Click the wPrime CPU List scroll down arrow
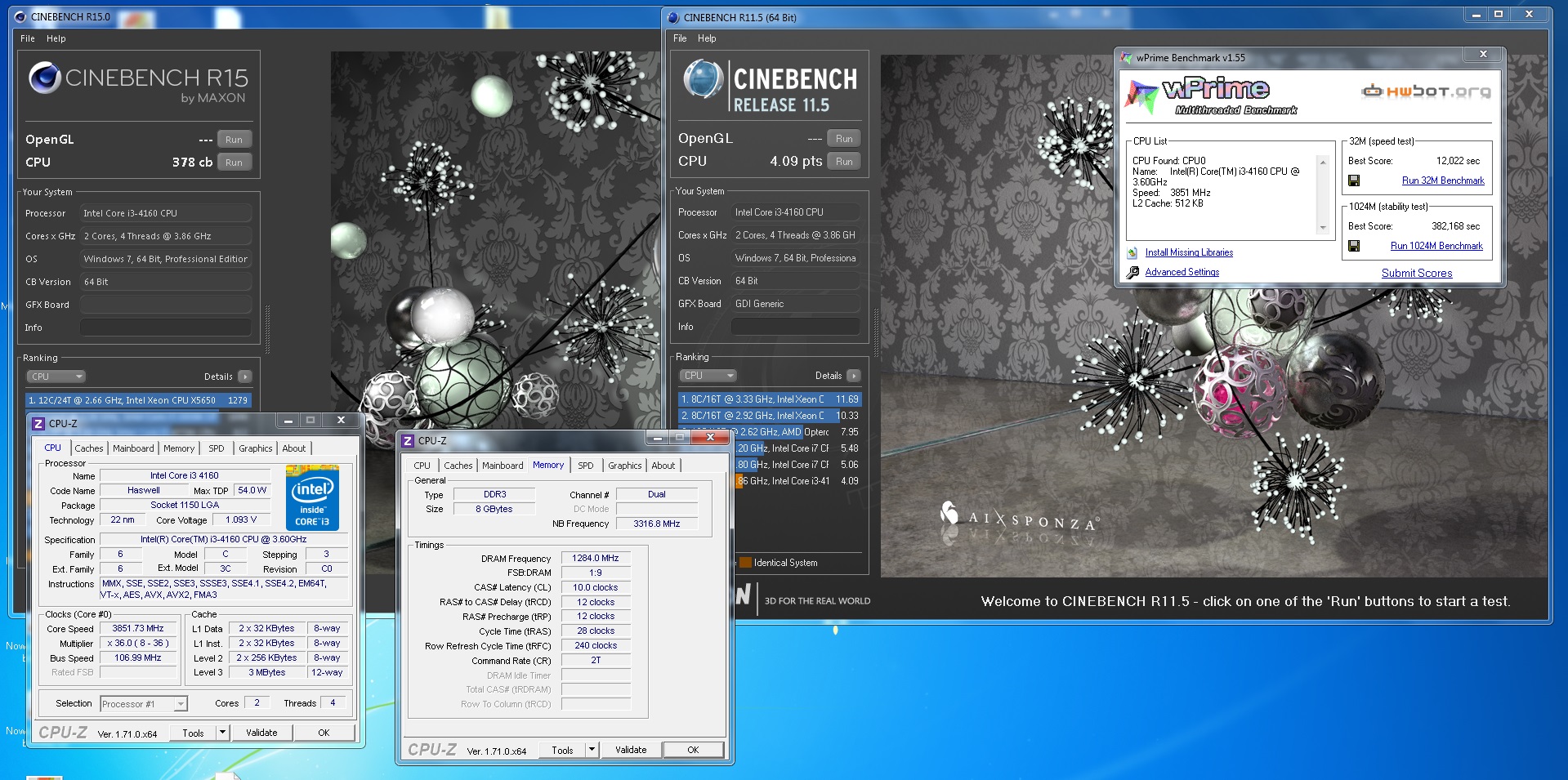1568x780 pixels. (x=1323, y=228)
